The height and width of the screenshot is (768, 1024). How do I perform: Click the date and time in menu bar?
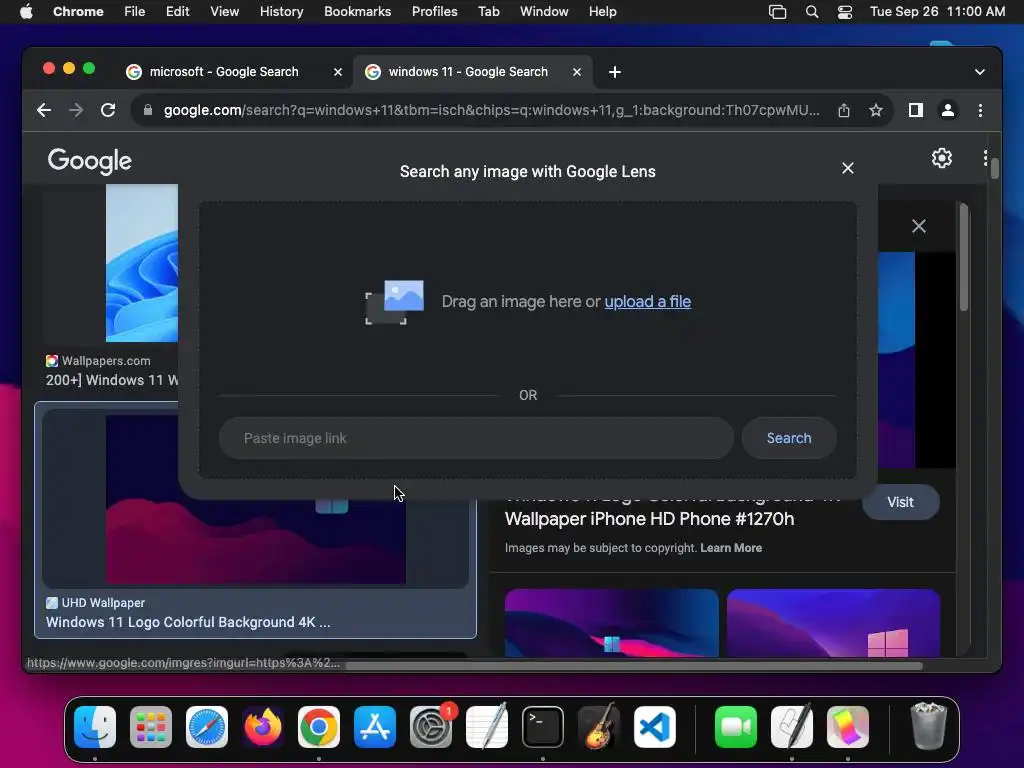[937, 12]
